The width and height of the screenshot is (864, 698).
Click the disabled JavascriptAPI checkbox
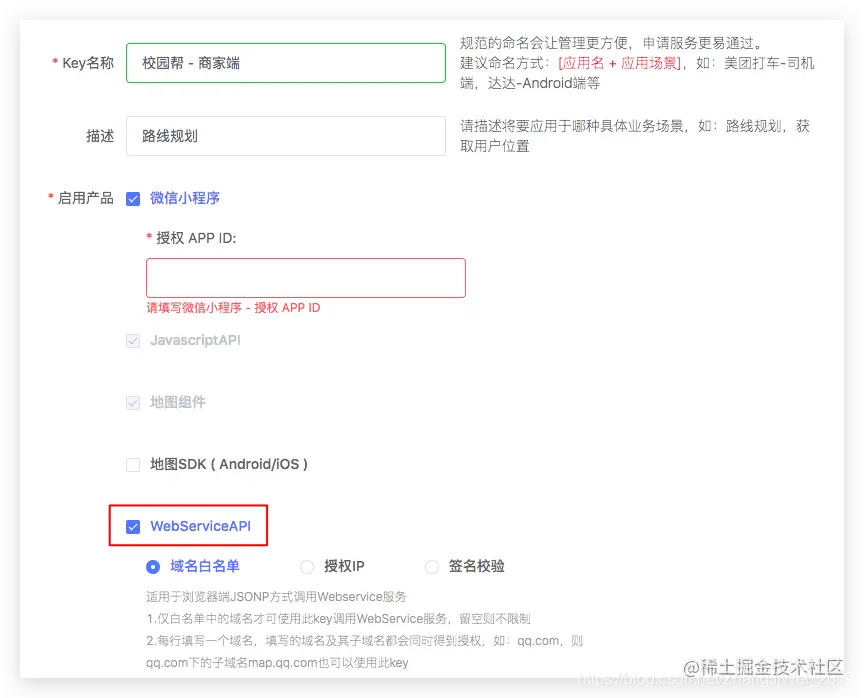pyautogui.click(x=132, y=341)
